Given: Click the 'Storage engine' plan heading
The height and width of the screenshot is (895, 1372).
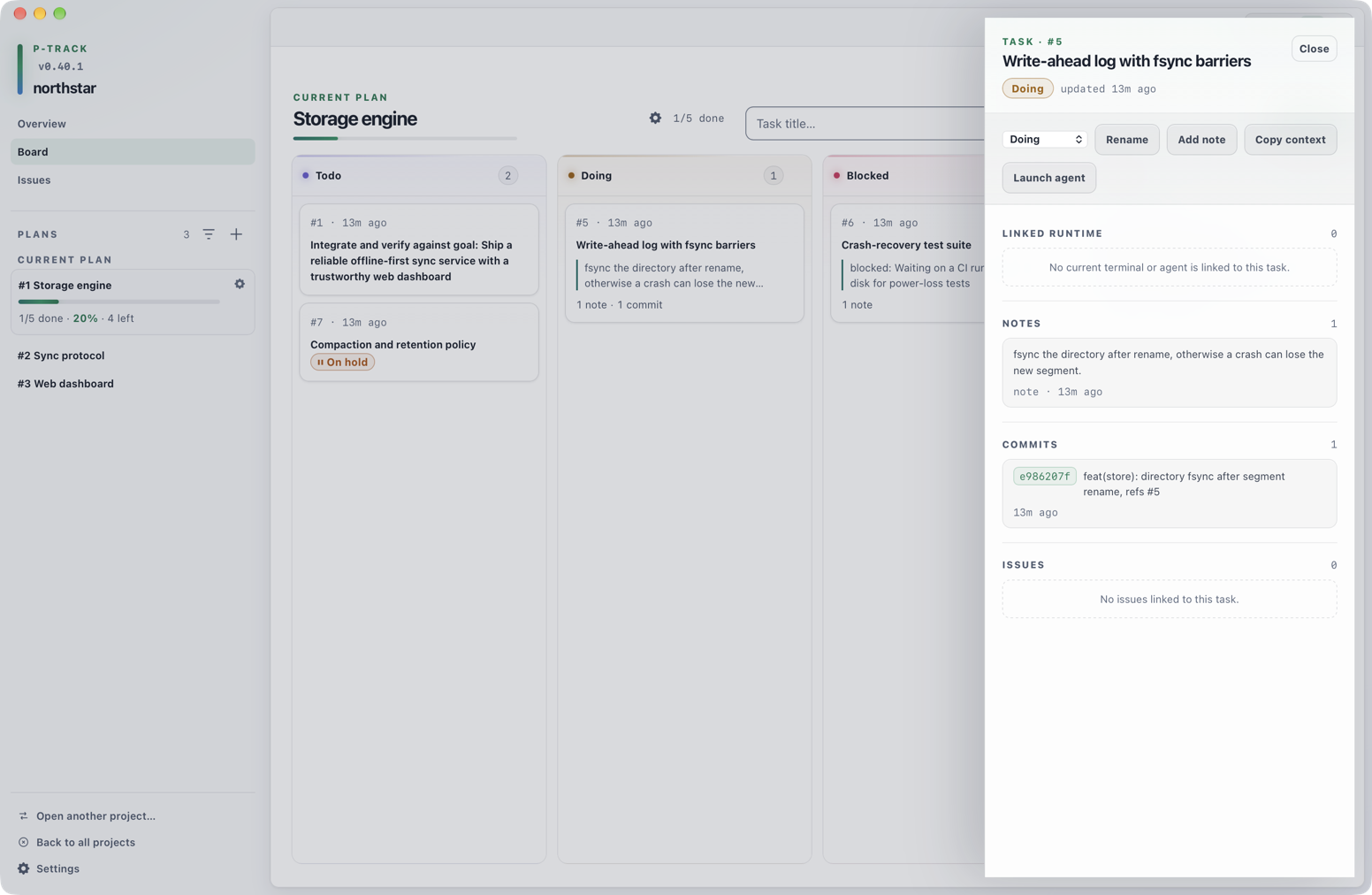Looking at the screenshot, I should [354, 119].
